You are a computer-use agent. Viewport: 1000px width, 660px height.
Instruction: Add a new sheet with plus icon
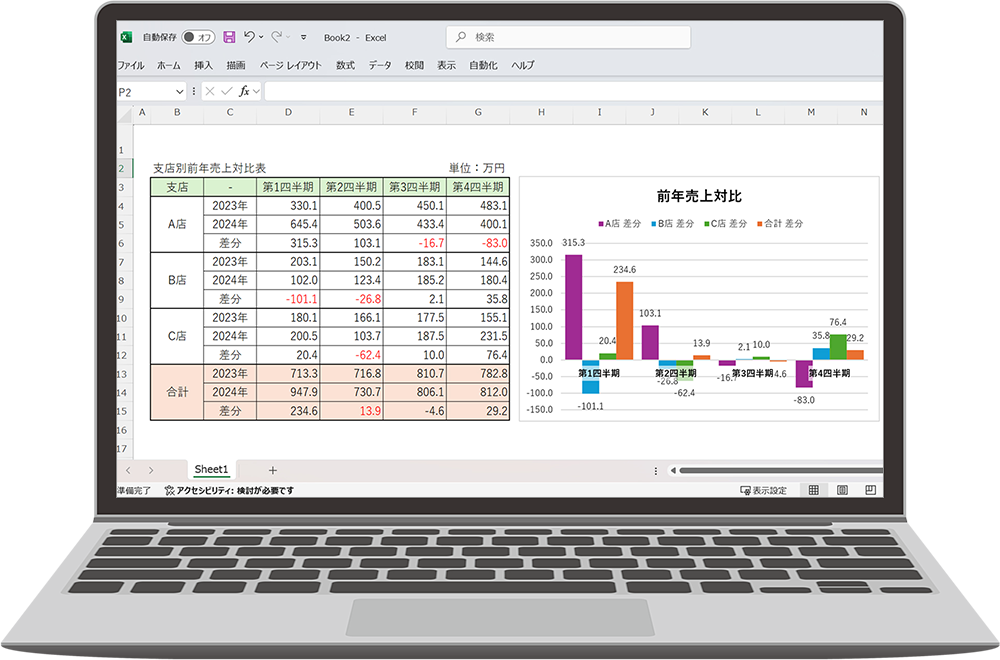273,470
